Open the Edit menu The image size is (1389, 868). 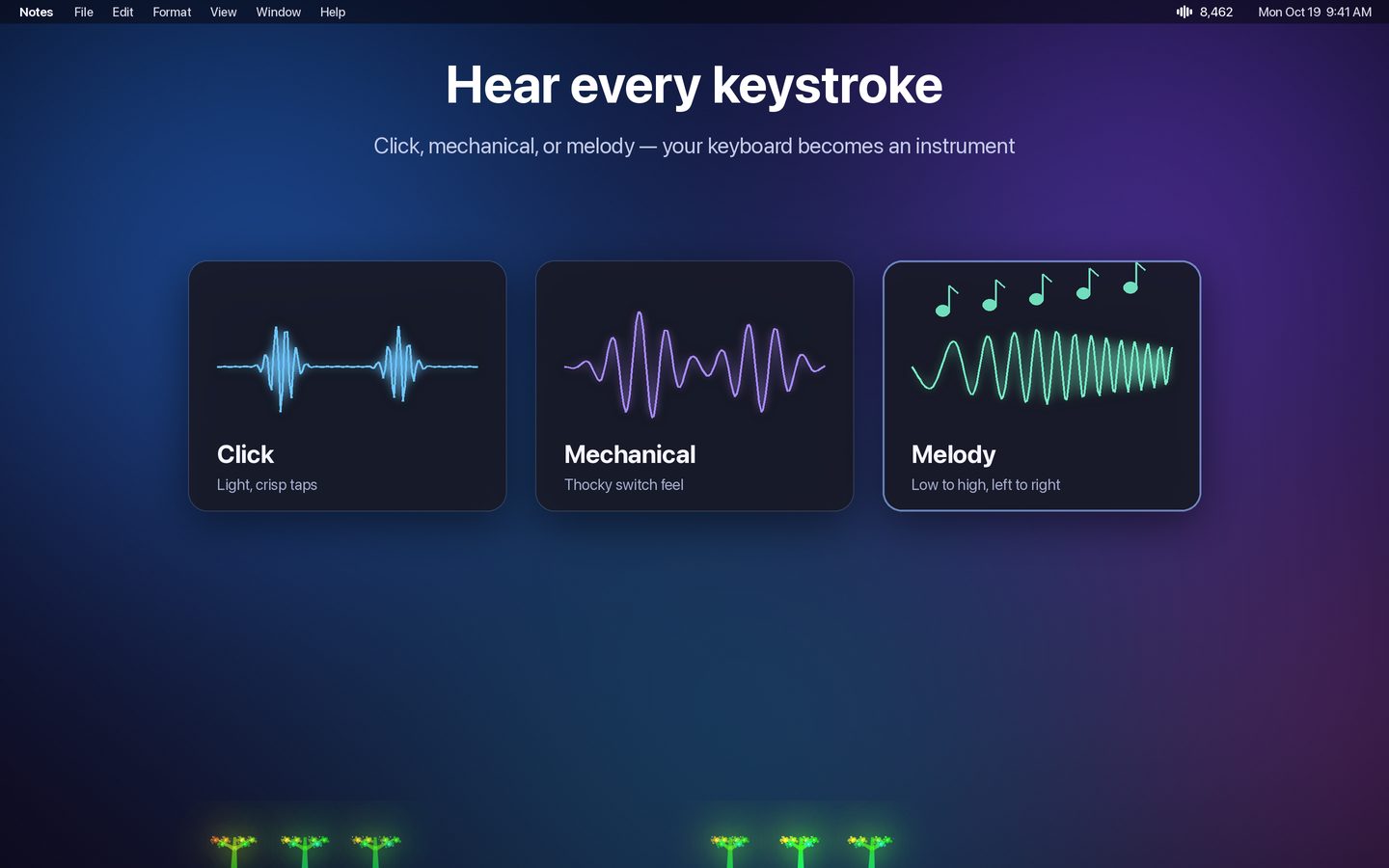click(x=123, y=12)
